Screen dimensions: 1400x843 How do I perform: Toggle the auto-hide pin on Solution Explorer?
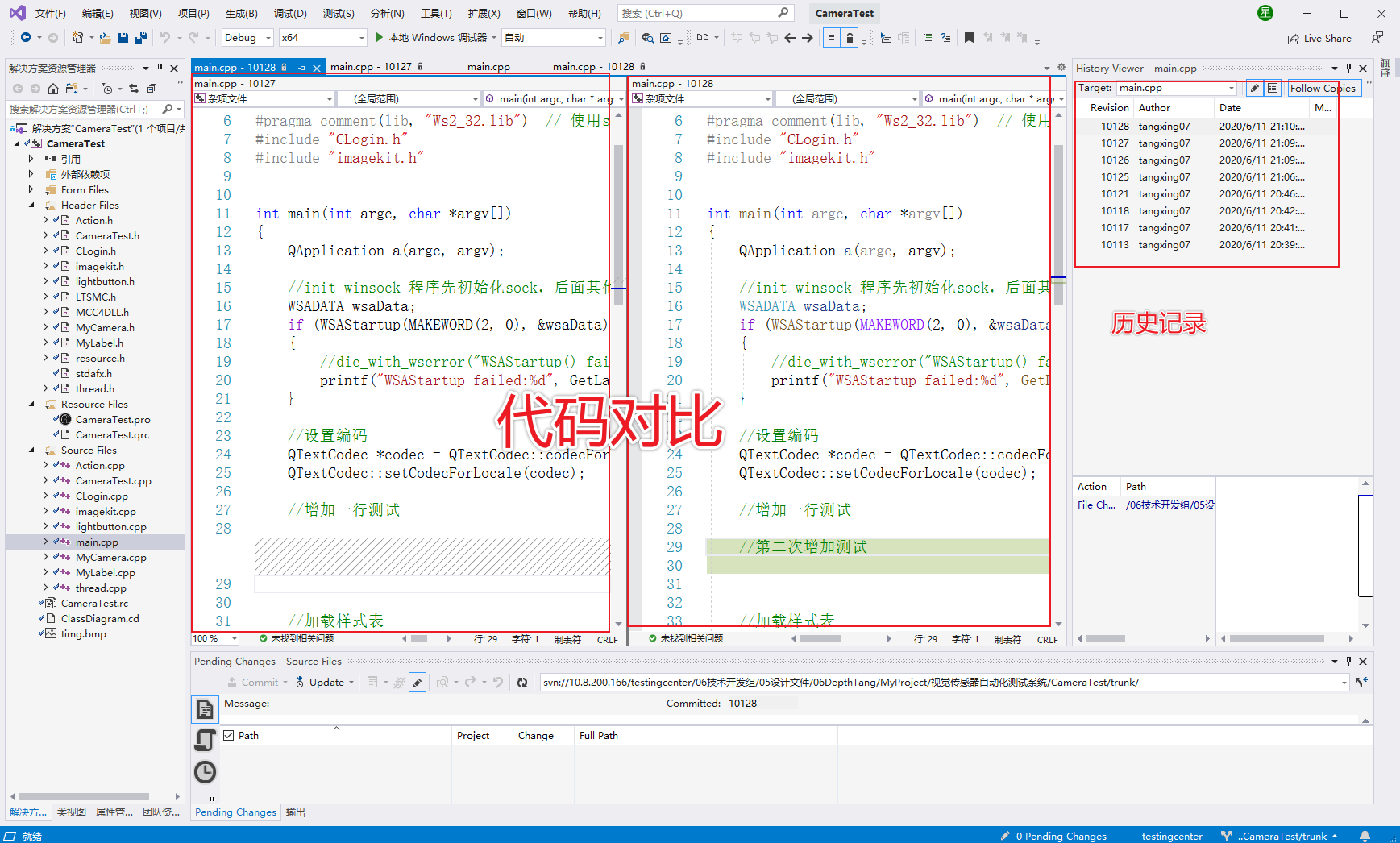coord(158,68)
